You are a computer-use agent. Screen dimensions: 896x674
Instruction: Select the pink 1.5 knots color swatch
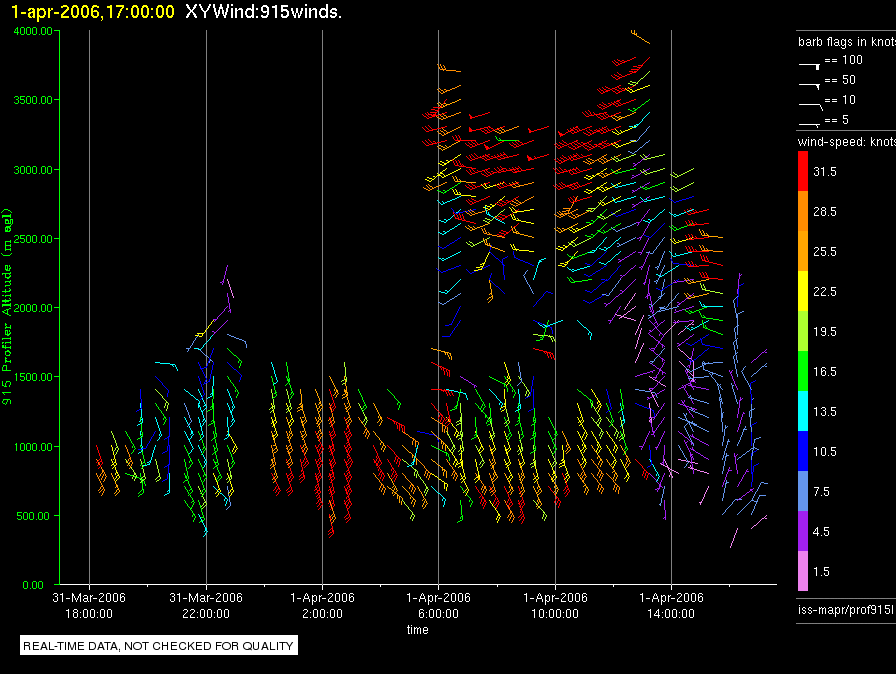coord(803,571)
